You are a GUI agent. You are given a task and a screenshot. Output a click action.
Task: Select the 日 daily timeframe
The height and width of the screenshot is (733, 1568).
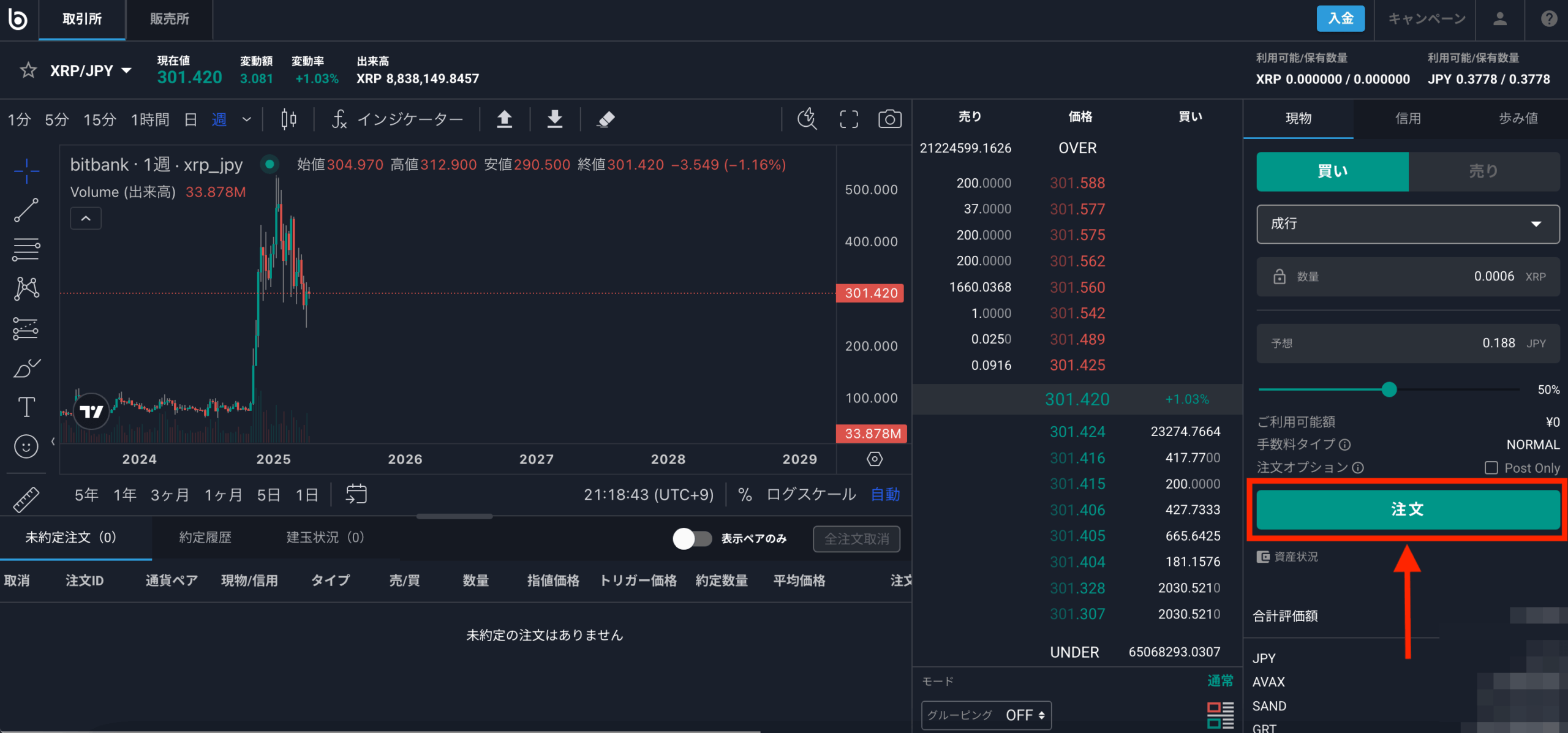pyautogui.click(x=190, y=119)
